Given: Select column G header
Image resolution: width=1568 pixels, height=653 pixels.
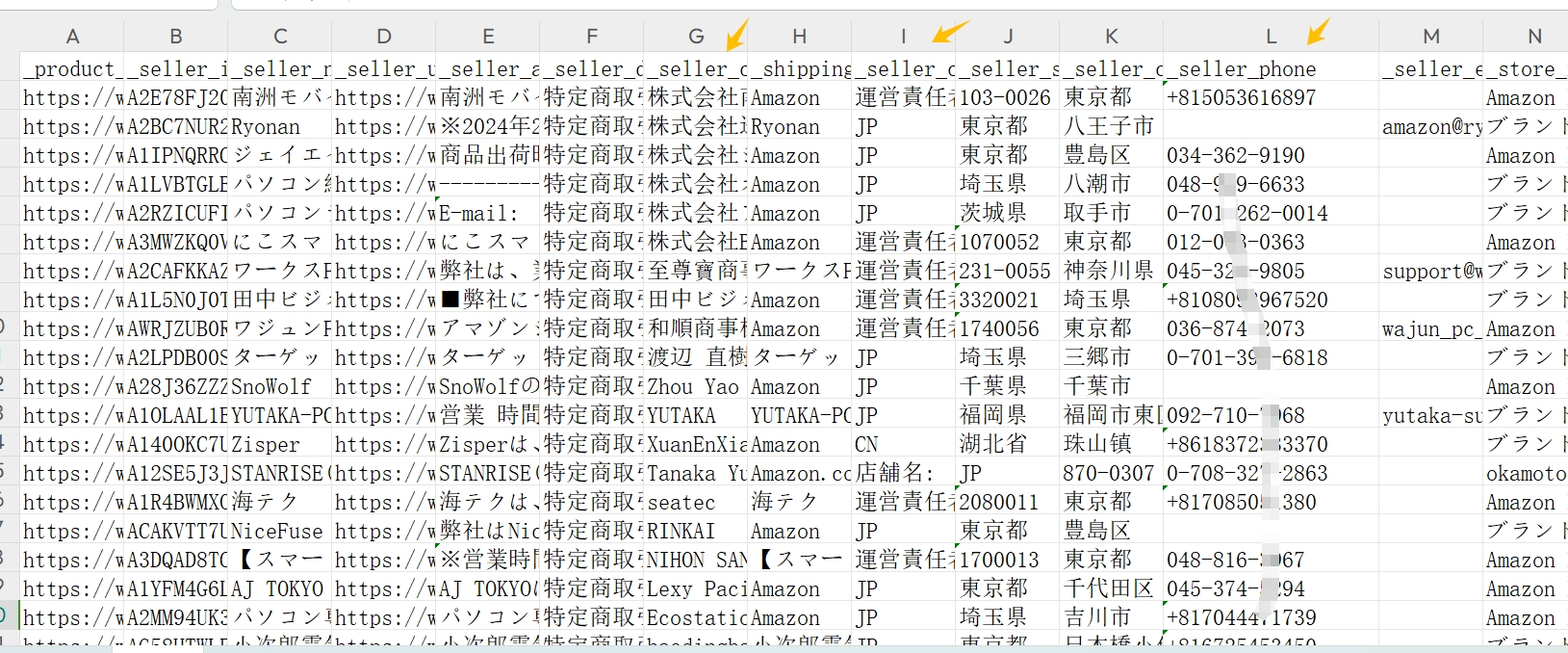Looking at the screenshot, I should click(696, 37).
